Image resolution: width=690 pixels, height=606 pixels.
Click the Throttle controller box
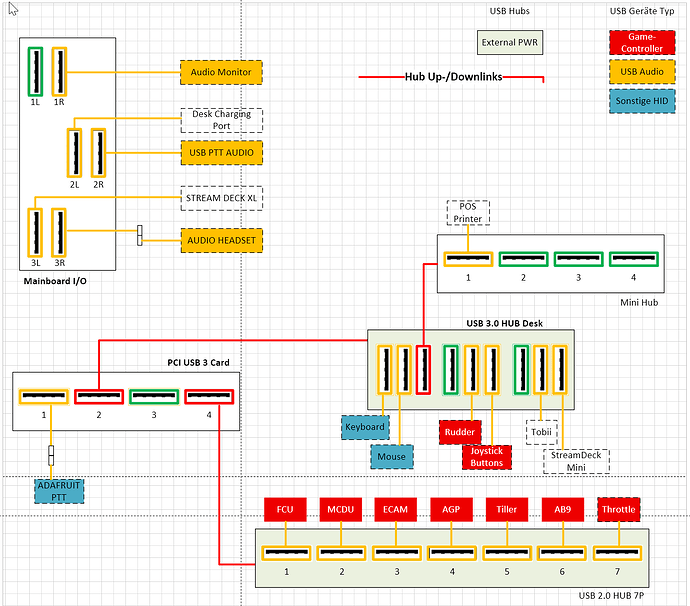619,509
